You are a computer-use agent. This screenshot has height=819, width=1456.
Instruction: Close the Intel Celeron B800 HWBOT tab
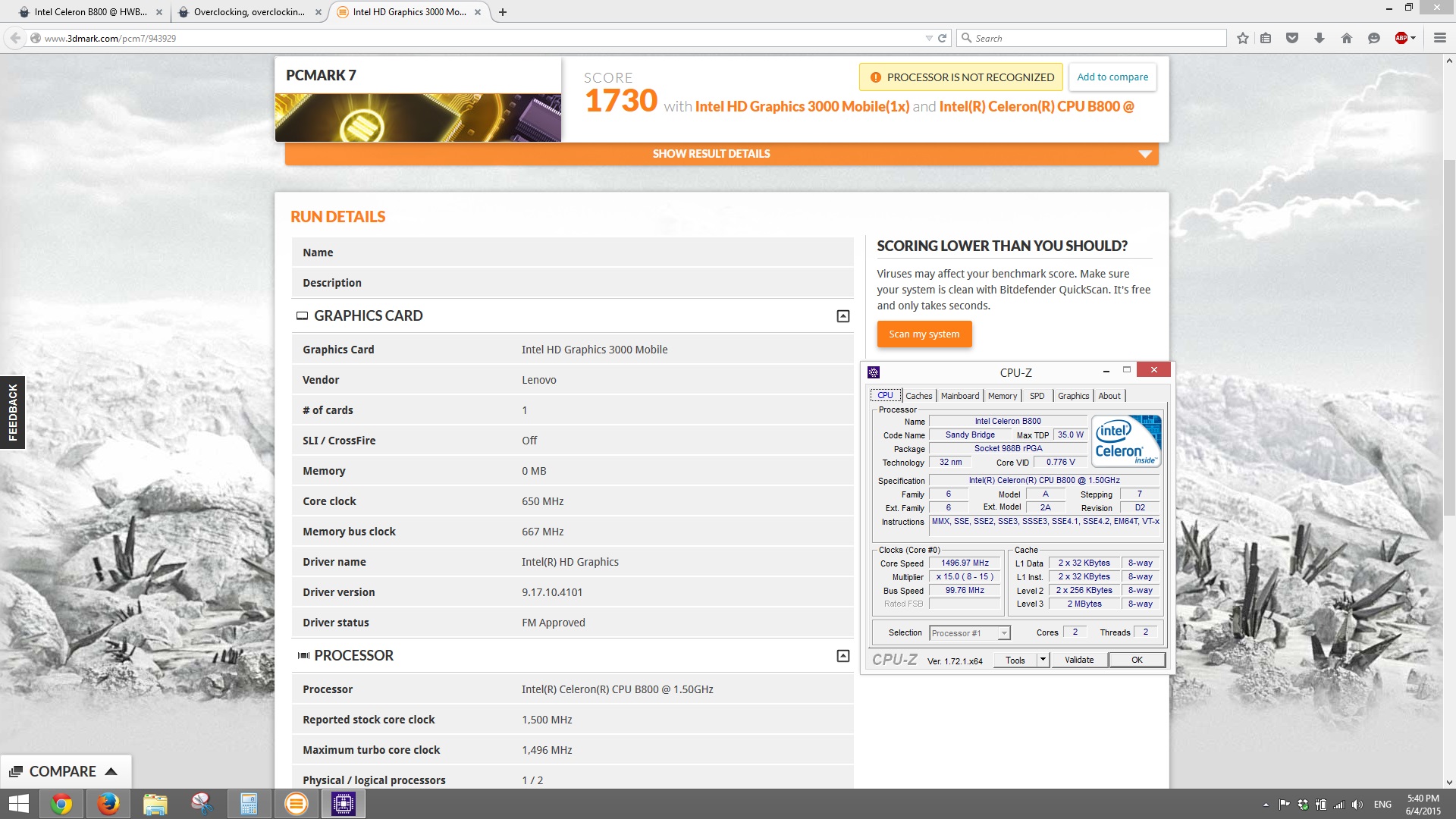(x=159, y=12)
